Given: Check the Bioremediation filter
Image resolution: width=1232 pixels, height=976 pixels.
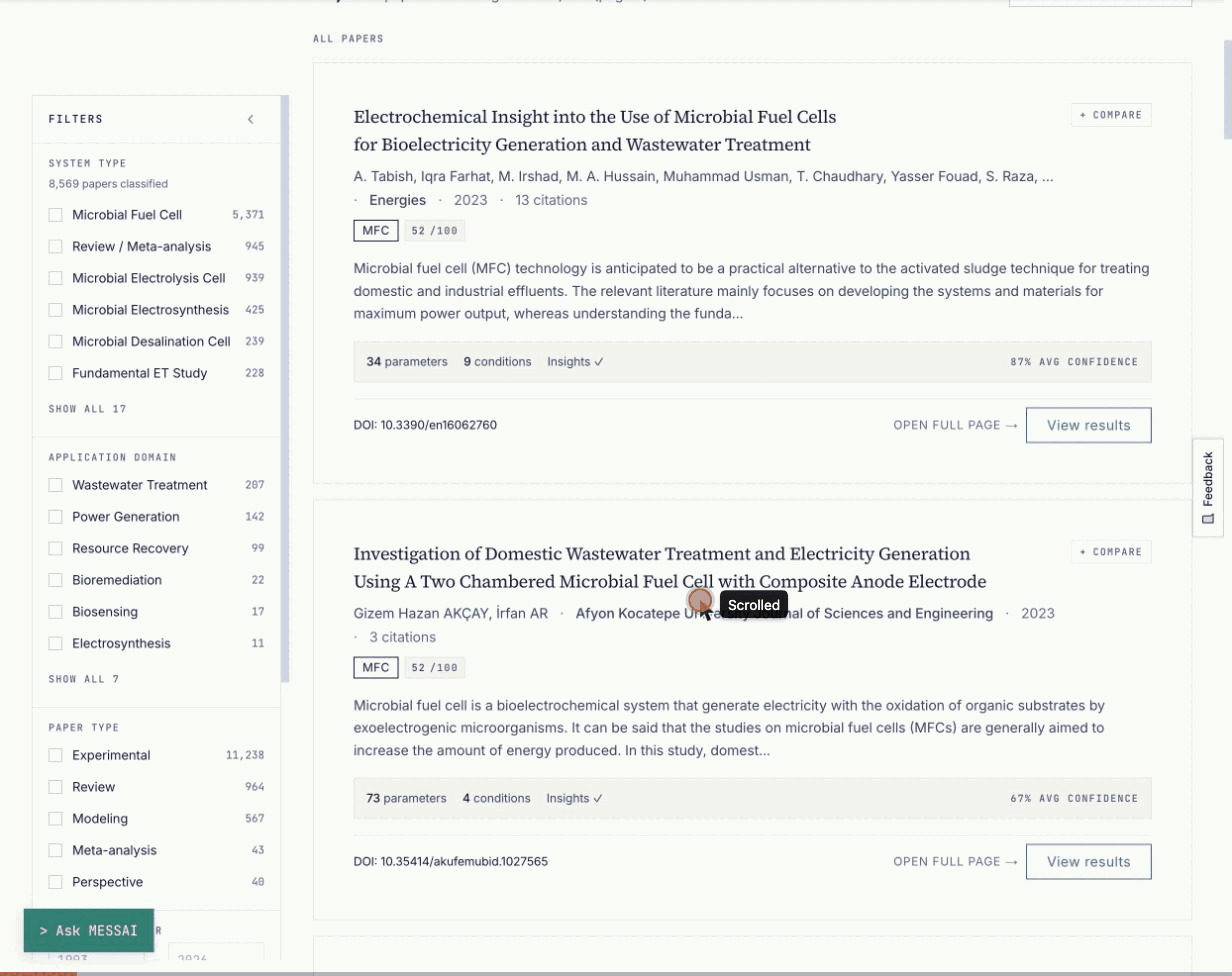Looking at the screenshot, I should click(x=55, y=580).
